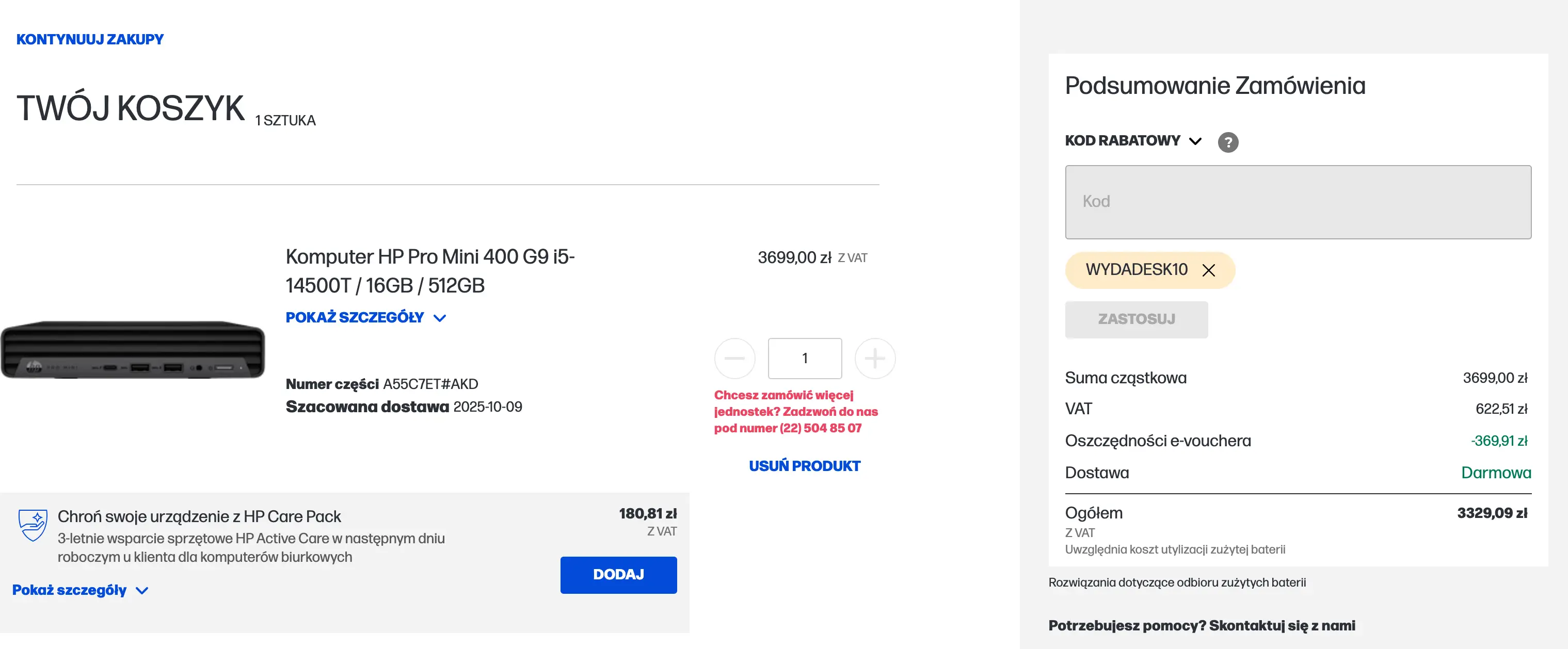Click USUŃ PRODUKT to remove item
The height and width of the screenshot is (649, 1568).
pyautogui.click(x=804, y=466)
